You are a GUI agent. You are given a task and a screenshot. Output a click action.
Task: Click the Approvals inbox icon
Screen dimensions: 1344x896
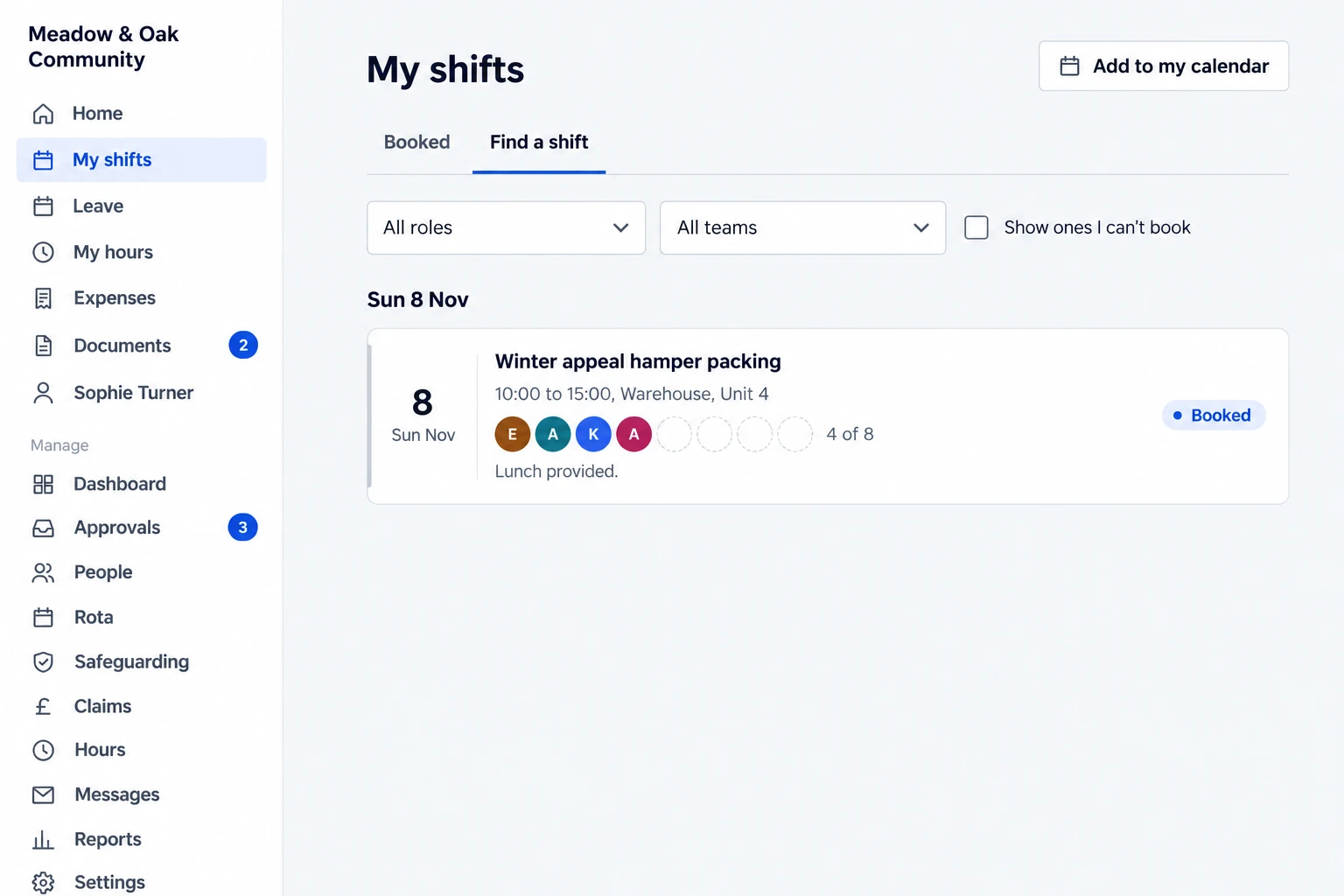click(43, 528)
